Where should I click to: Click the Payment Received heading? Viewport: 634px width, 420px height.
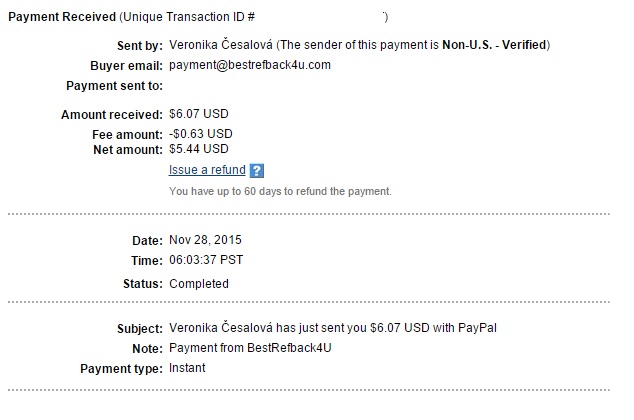(x=62, y=17)
